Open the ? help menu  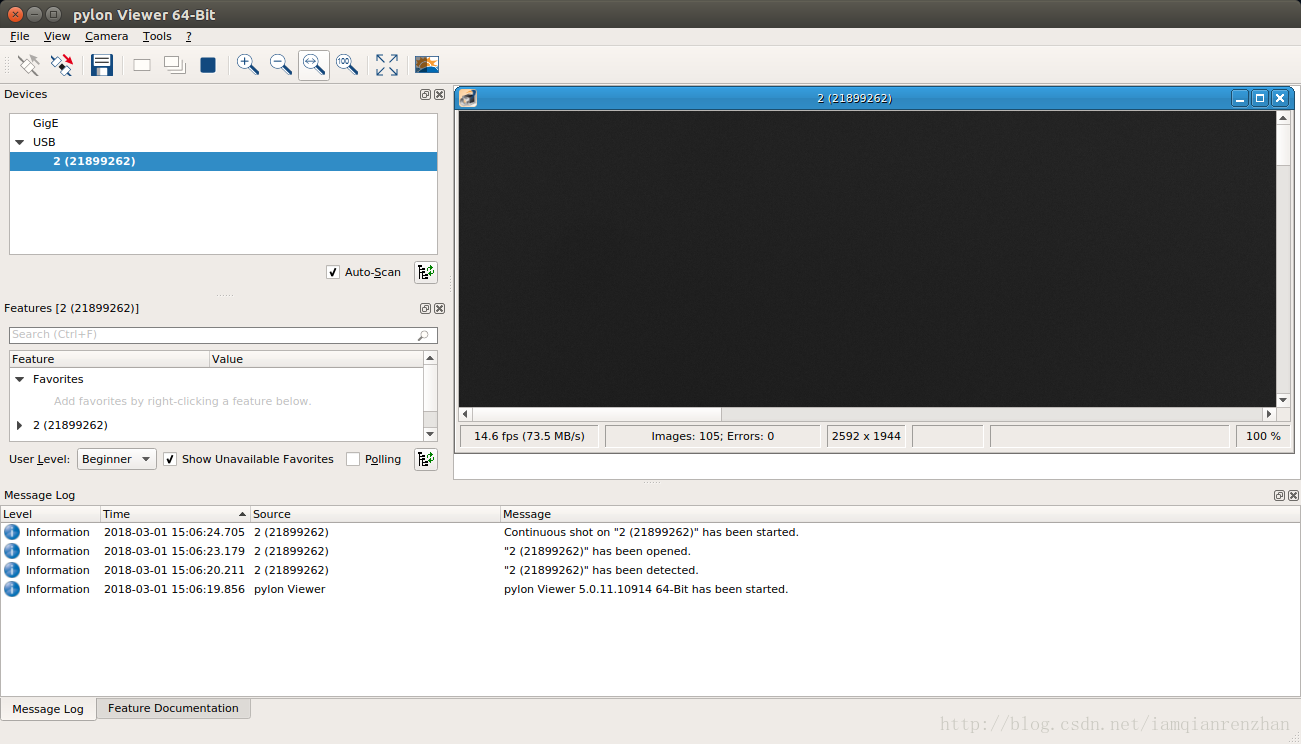(x=188, y=36)
